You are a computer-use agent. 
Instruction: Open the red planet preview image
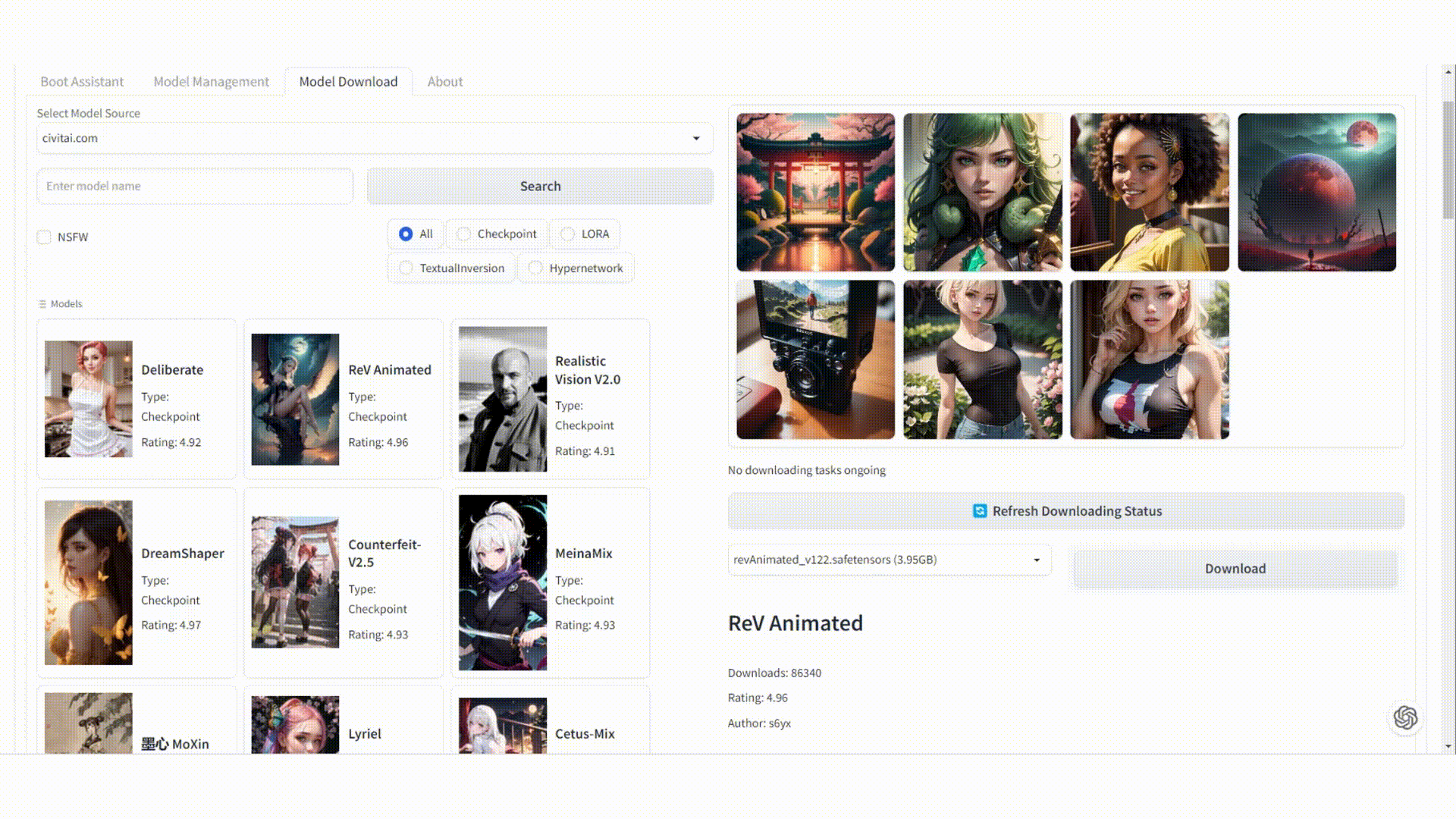pos(1316,193)
